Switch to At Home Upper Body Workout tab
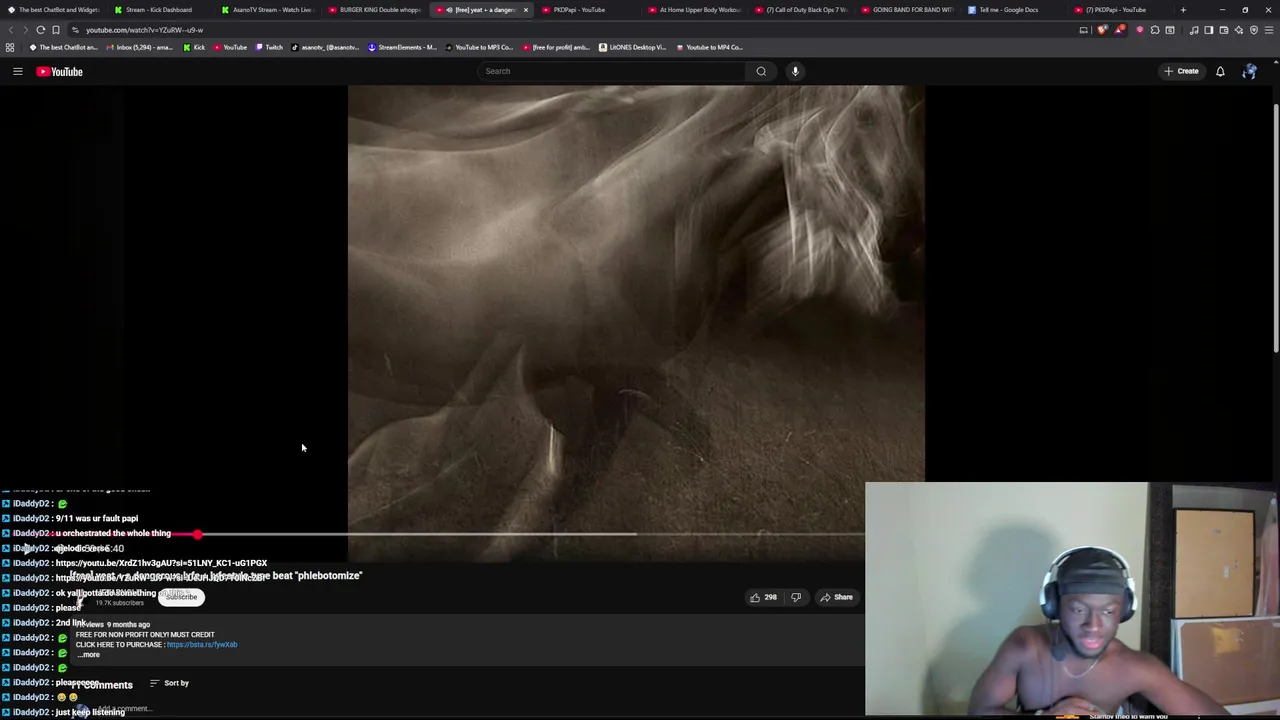The width and height of the screenshot is (1280, 720). click(x=694, y=10)
